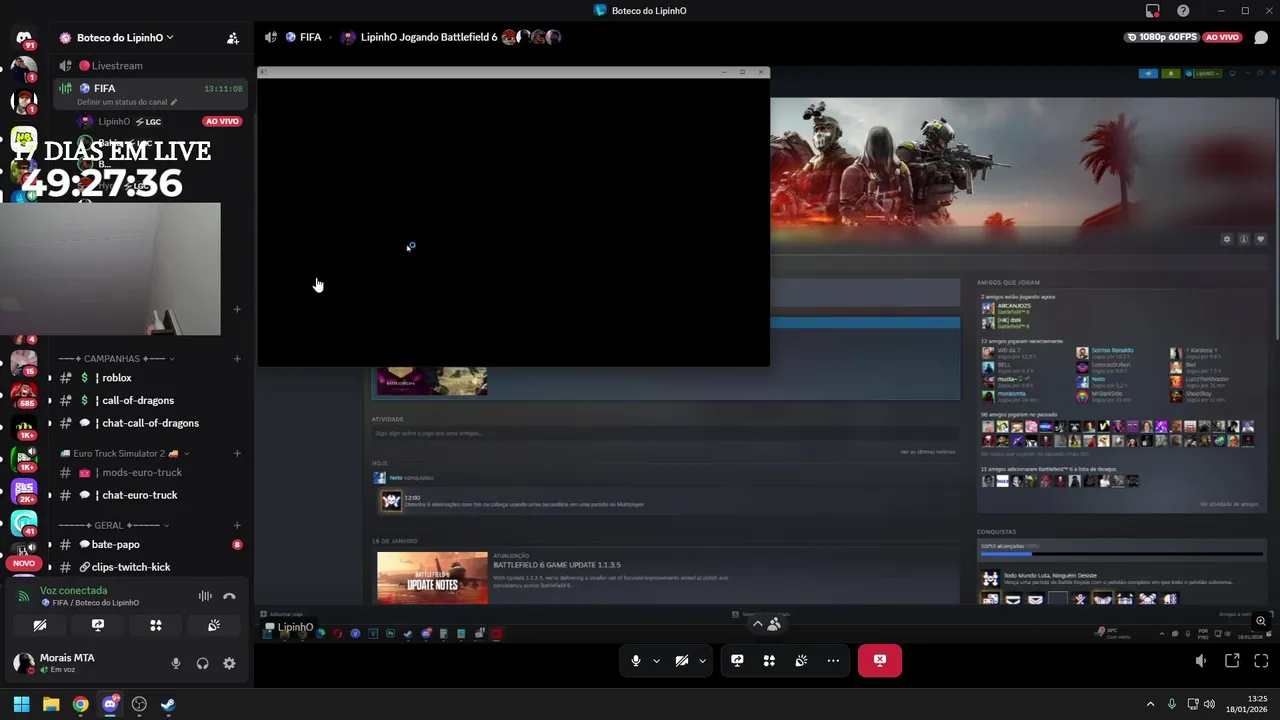Disconnect from voice with hang-up icon
The width and height of the screenshot is (1280, 720).
pyautogui.click(x=229, y=596)
